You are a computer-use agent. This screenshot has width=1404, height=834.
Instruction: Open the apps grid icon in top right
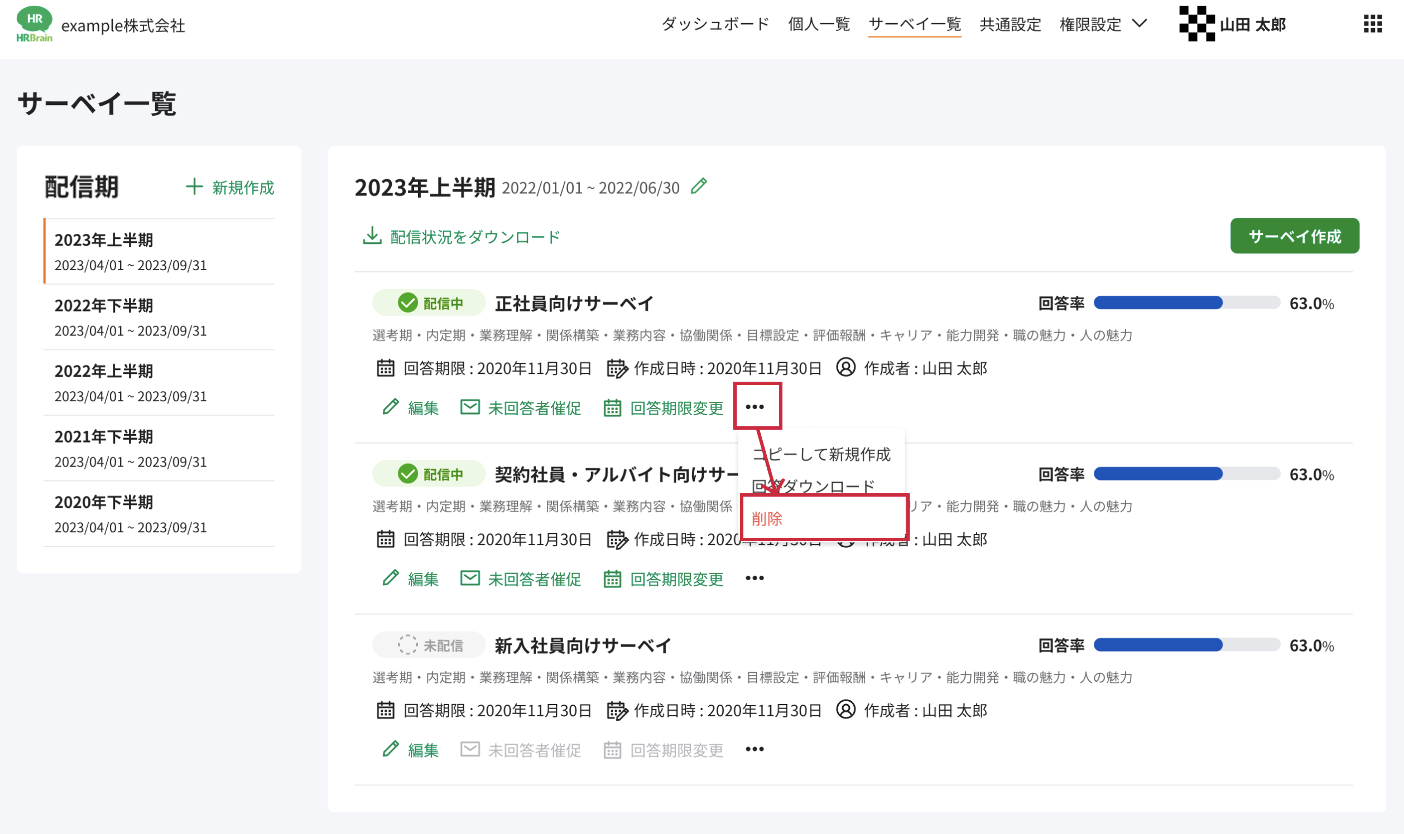click(x=1372, y=23)
